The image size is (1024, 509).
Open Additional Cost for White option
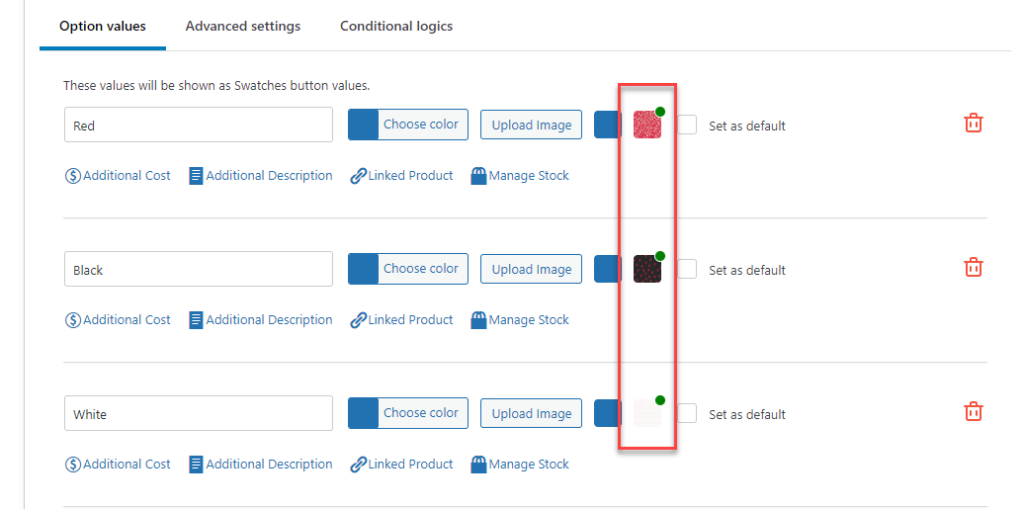pyautogui.click(x=118, y=464)
